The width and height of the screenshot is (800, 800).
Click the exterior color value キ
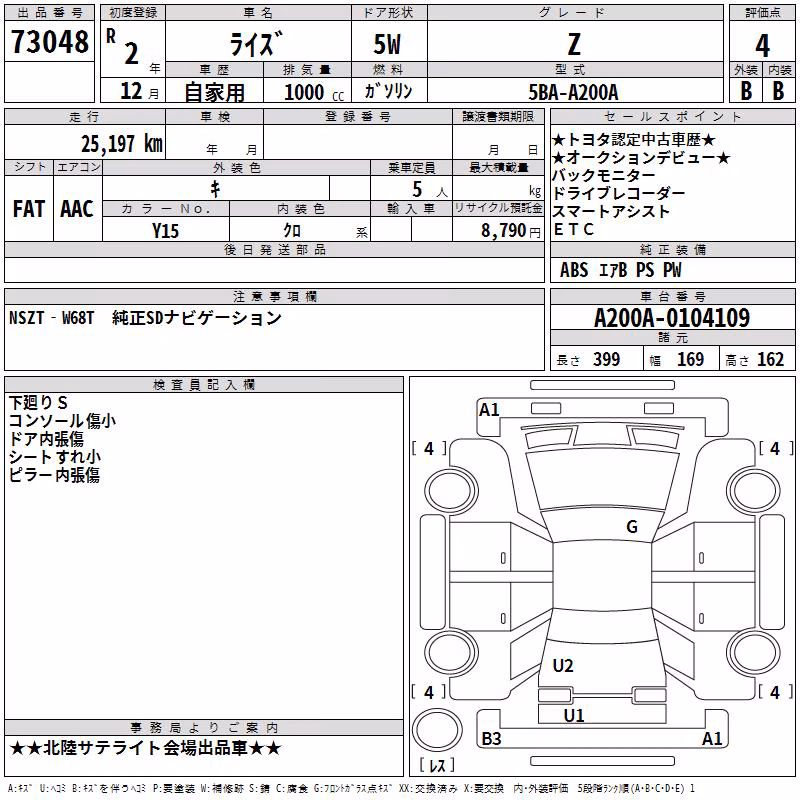[x=215, y=189]
